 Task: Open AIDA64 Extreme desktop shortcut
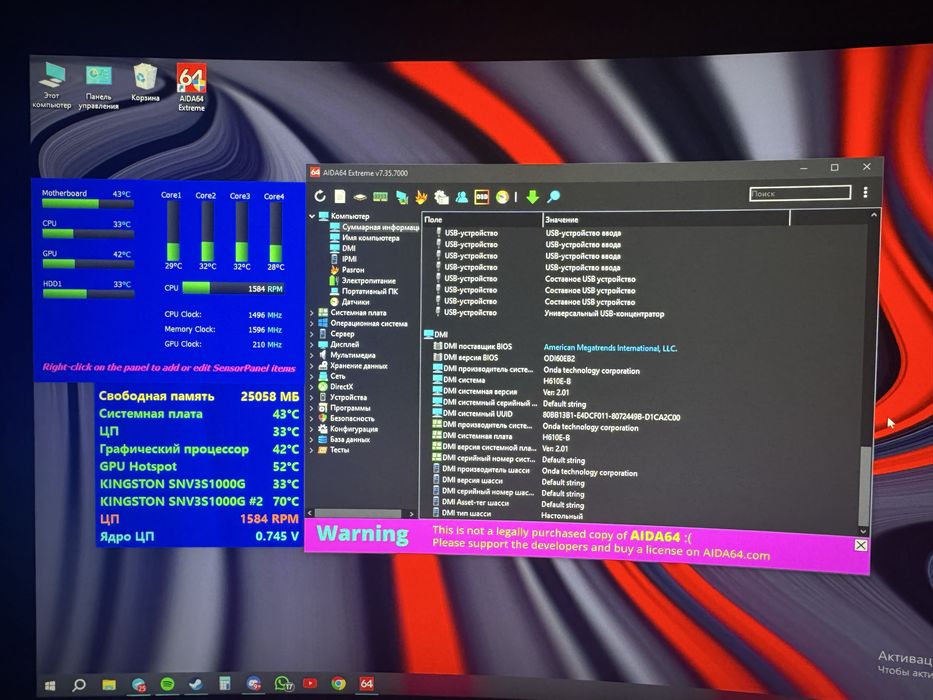pos(191,88)
